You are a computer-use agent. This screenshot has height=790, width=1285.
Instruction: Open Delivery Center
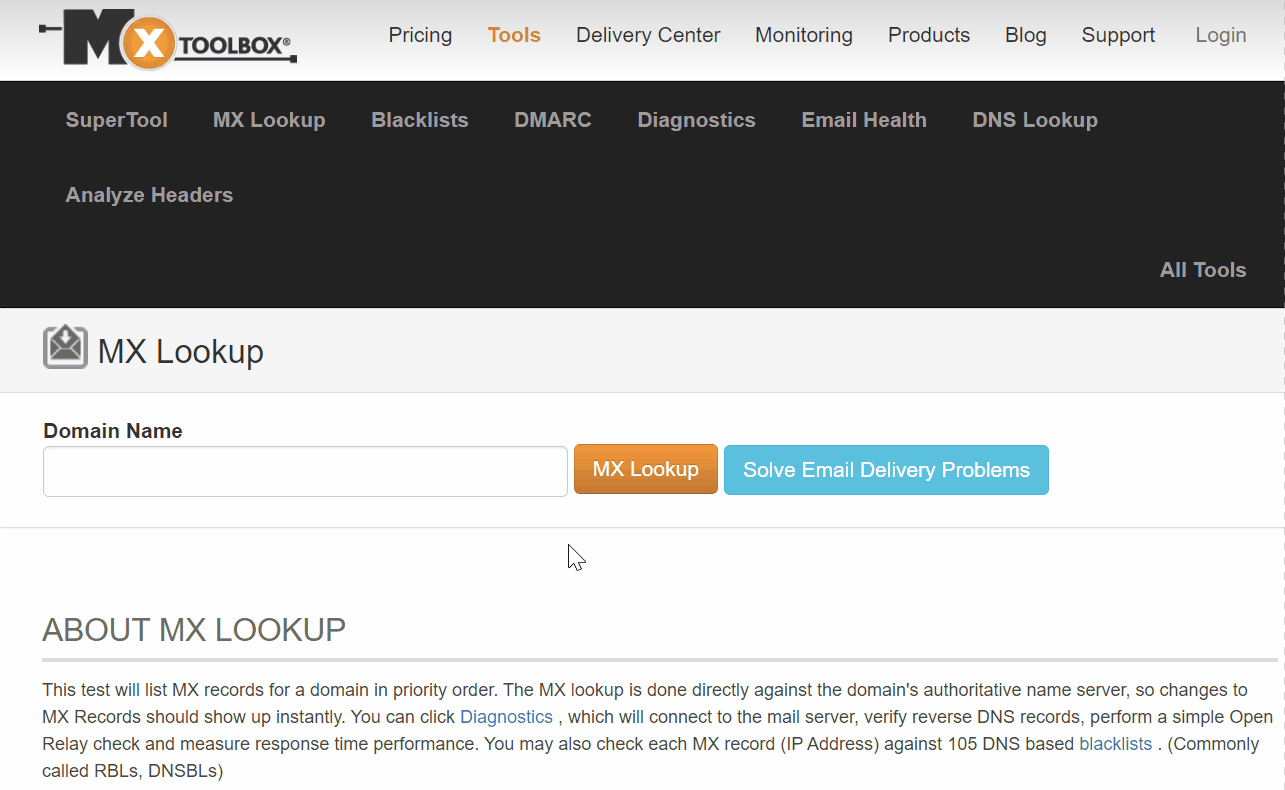648,35
